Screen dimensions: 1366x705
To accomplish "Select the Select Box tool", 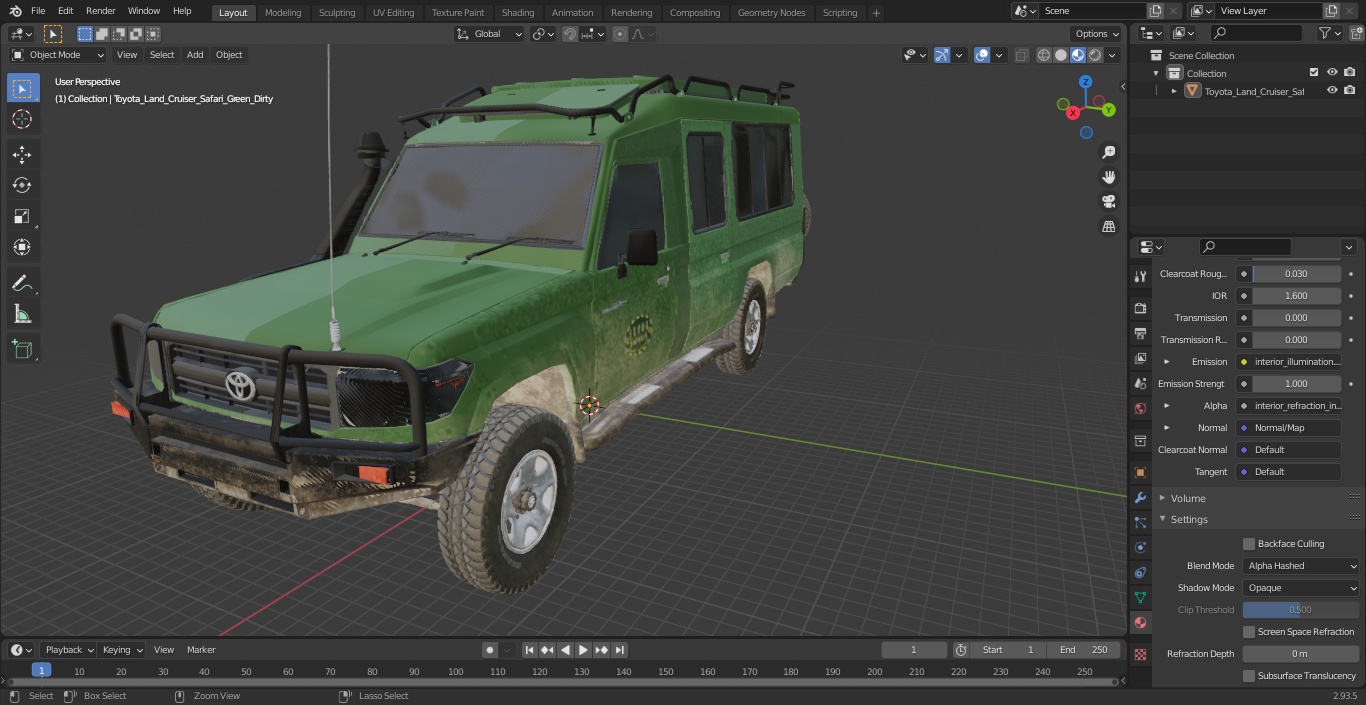I will [x=22, y=88].
